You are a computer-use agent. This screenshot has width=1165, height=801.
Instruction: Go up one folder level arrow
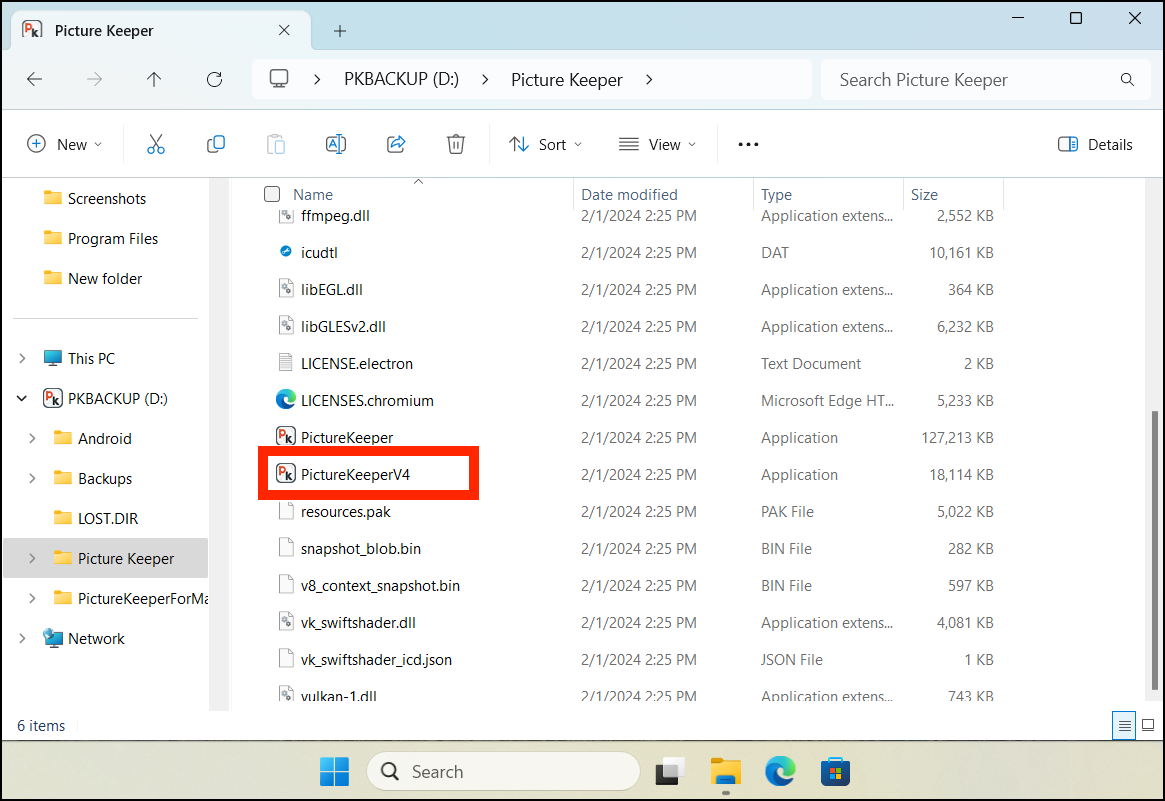click(154, 80)
